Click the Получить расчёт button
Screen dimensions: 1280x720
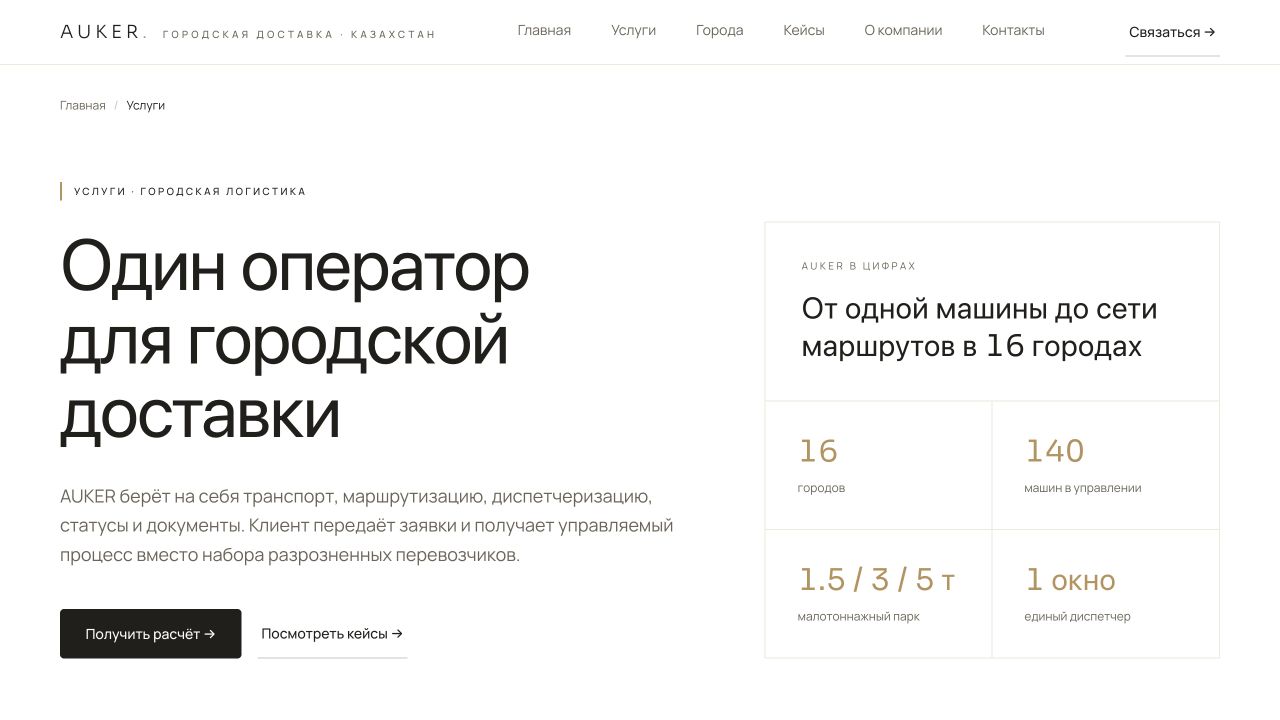point(150,634)
